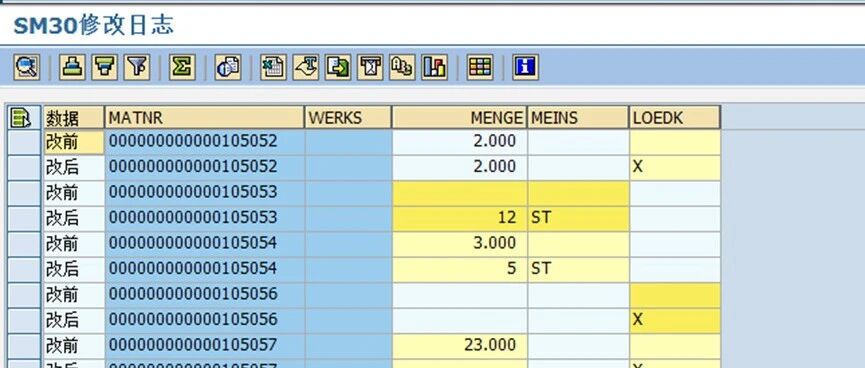Viewport: 865px width, 368px height.
Task: Click MENGE 2.000 in the 改前 105052 row
Action: coord(460,142)
